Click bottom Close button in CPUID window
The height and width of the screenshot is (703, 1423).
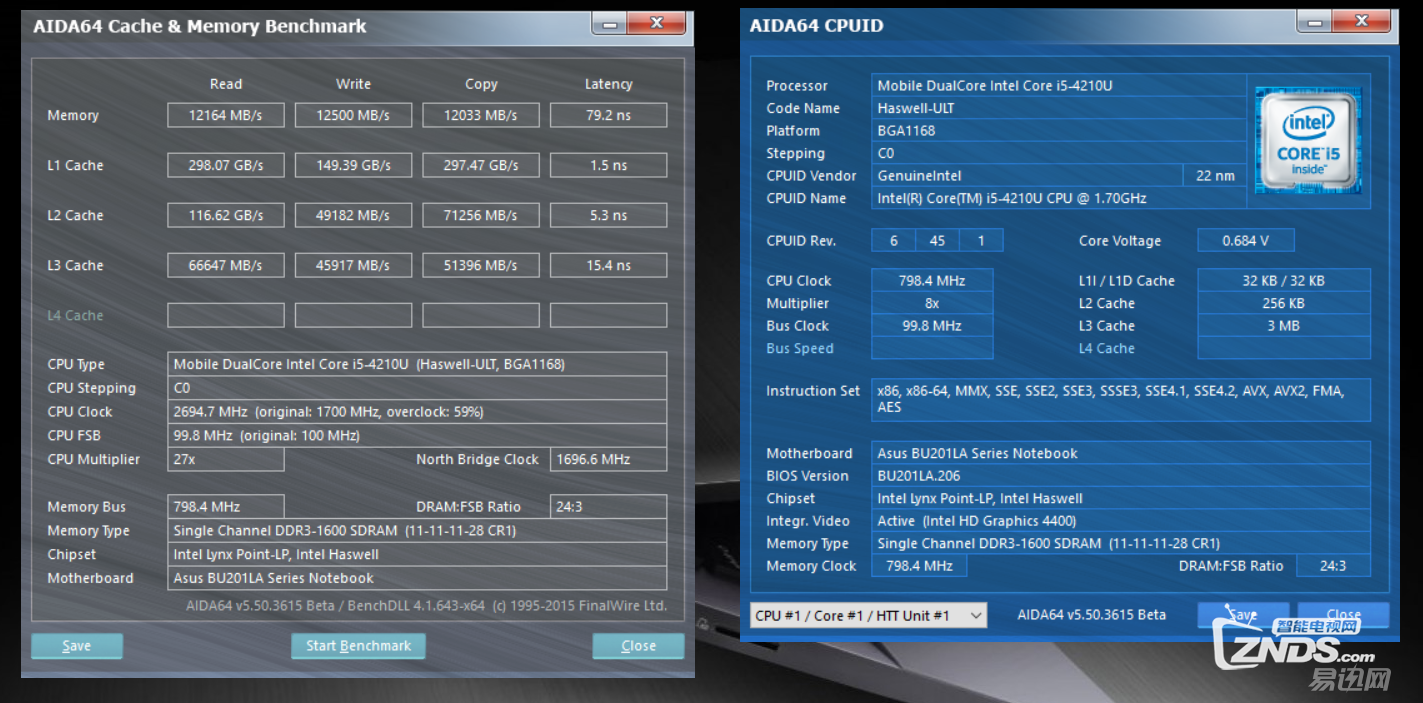pos(1343,615)
